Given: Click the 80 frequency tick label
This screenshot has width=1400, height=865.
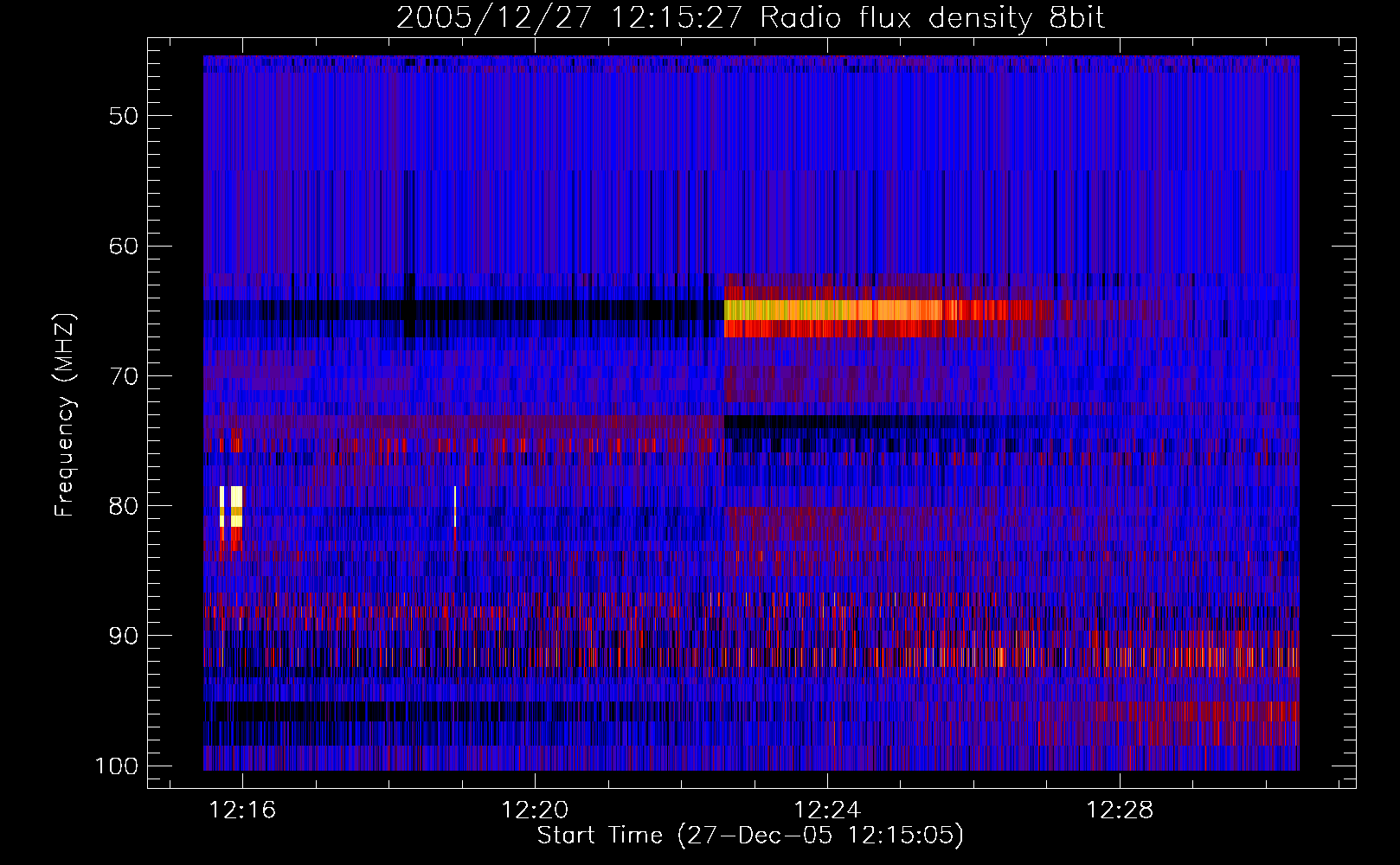Looking at the screenshot, I should point(124,506).
